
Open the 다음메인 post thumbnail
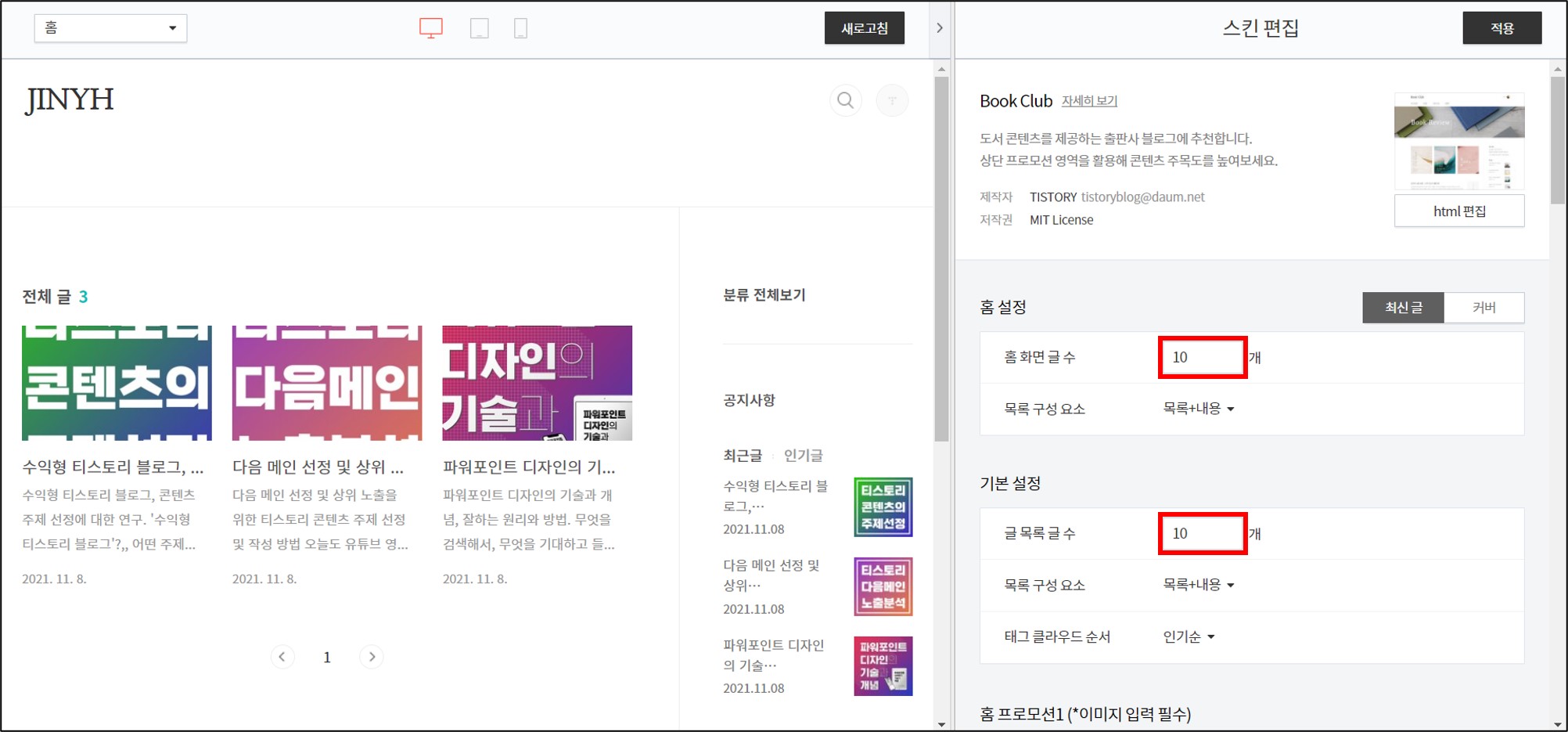click(x=327, y=383)
